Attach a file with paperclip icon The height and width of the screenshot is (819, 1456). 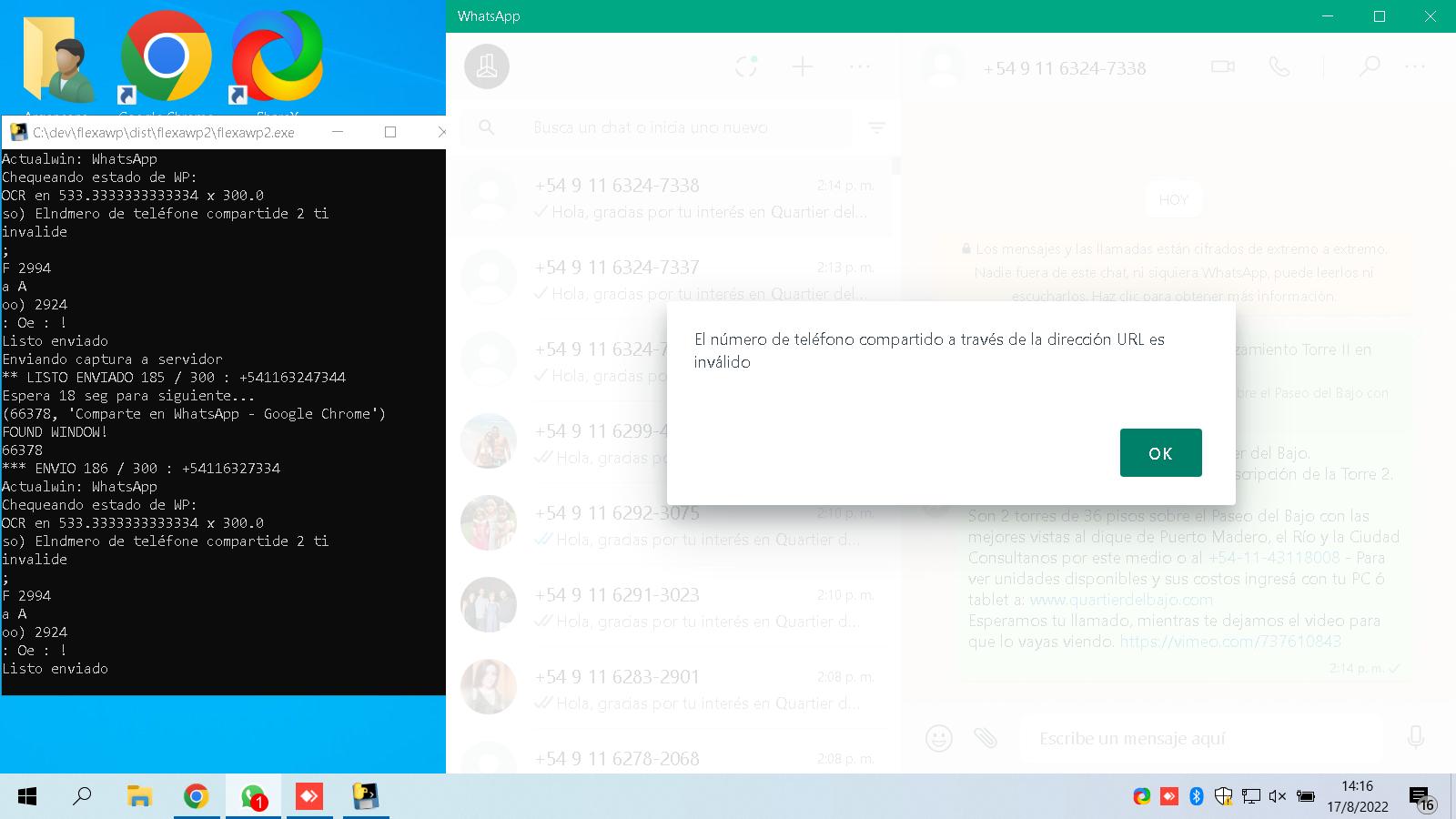986,737
